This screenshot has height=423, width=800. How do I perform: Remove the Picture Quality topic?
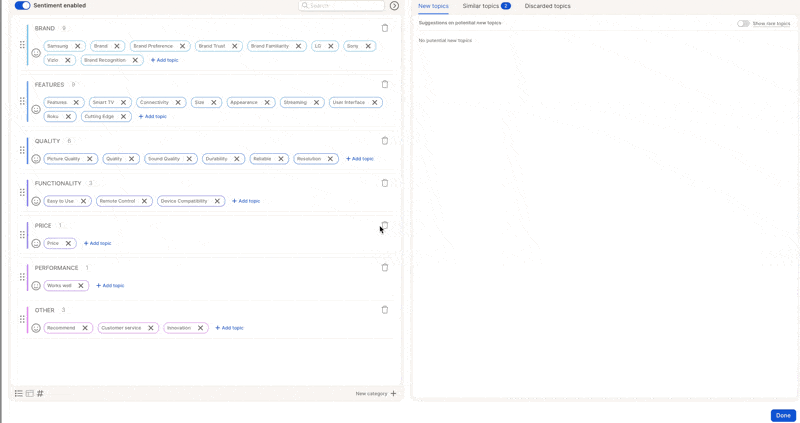(90, 159)
